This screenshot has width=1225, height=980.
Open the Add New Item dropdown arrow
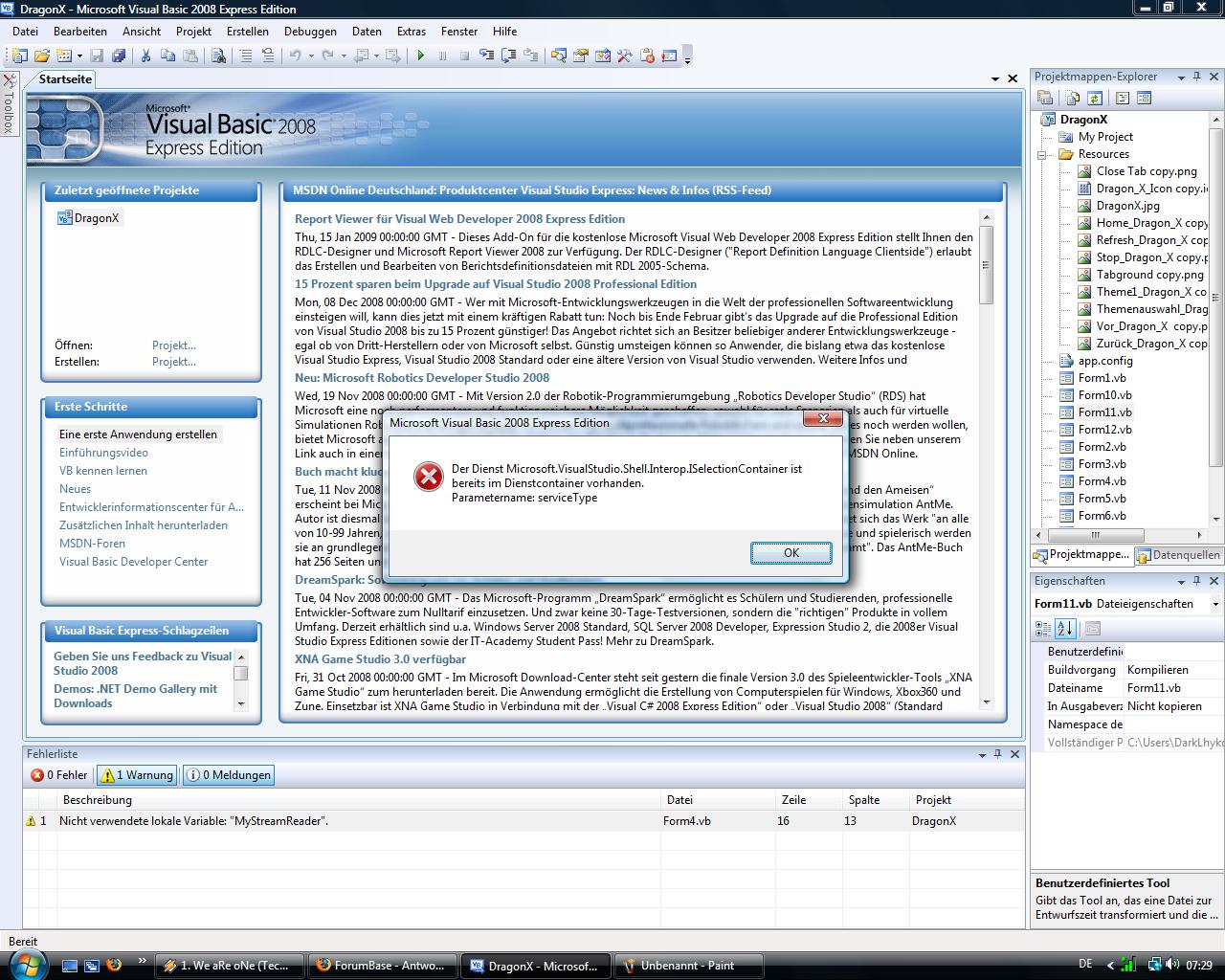[79, 56]
